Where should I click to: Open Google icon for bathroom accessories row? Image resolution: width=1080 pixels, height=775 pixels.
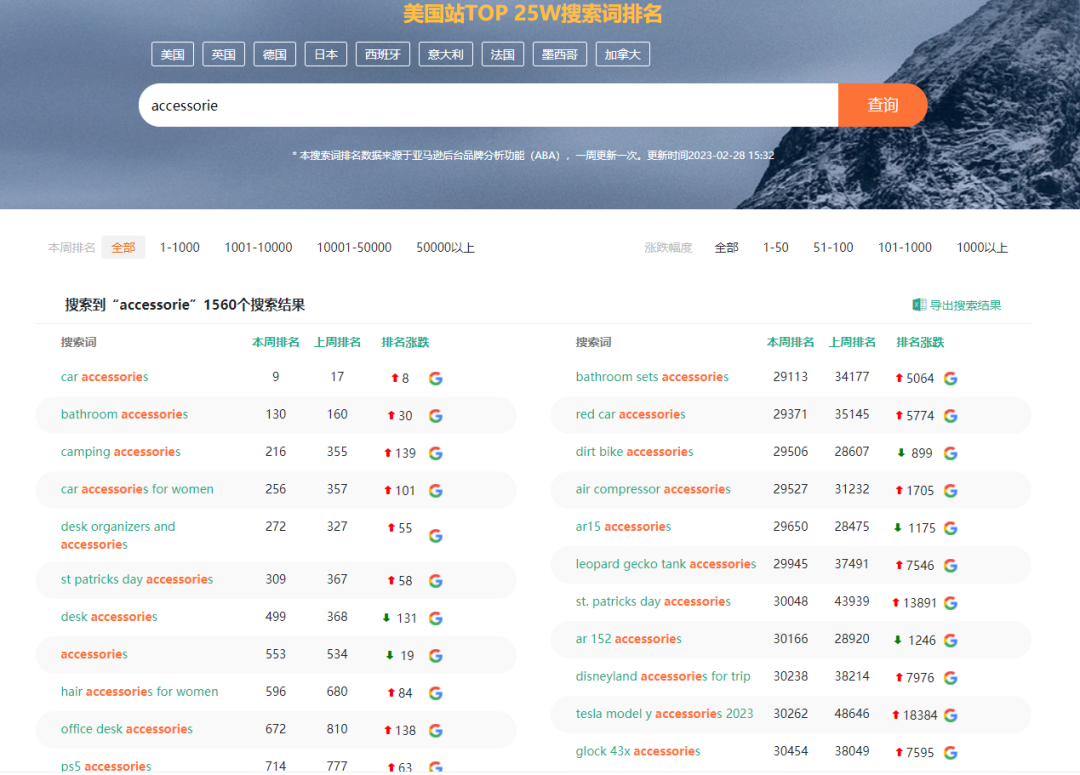point(435,415)
